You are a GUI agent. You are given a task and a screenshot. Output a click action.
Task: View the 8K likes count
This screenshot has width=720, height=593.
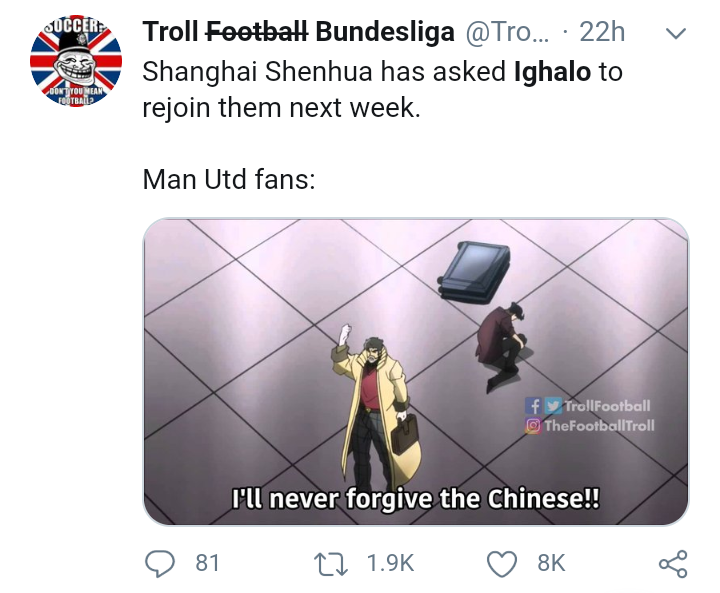point(551,563)
